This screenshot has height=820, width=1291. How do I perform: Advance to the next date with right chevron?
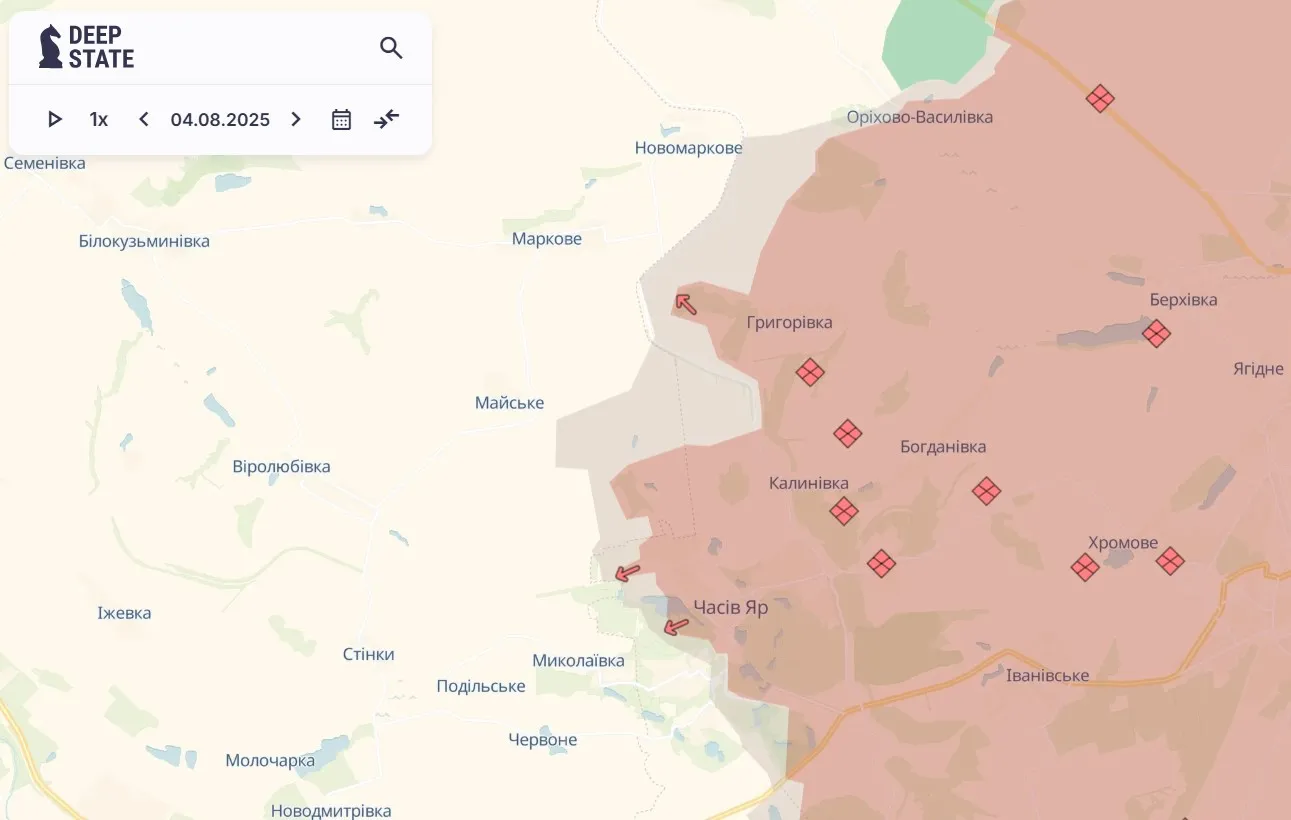click(296, 119)
